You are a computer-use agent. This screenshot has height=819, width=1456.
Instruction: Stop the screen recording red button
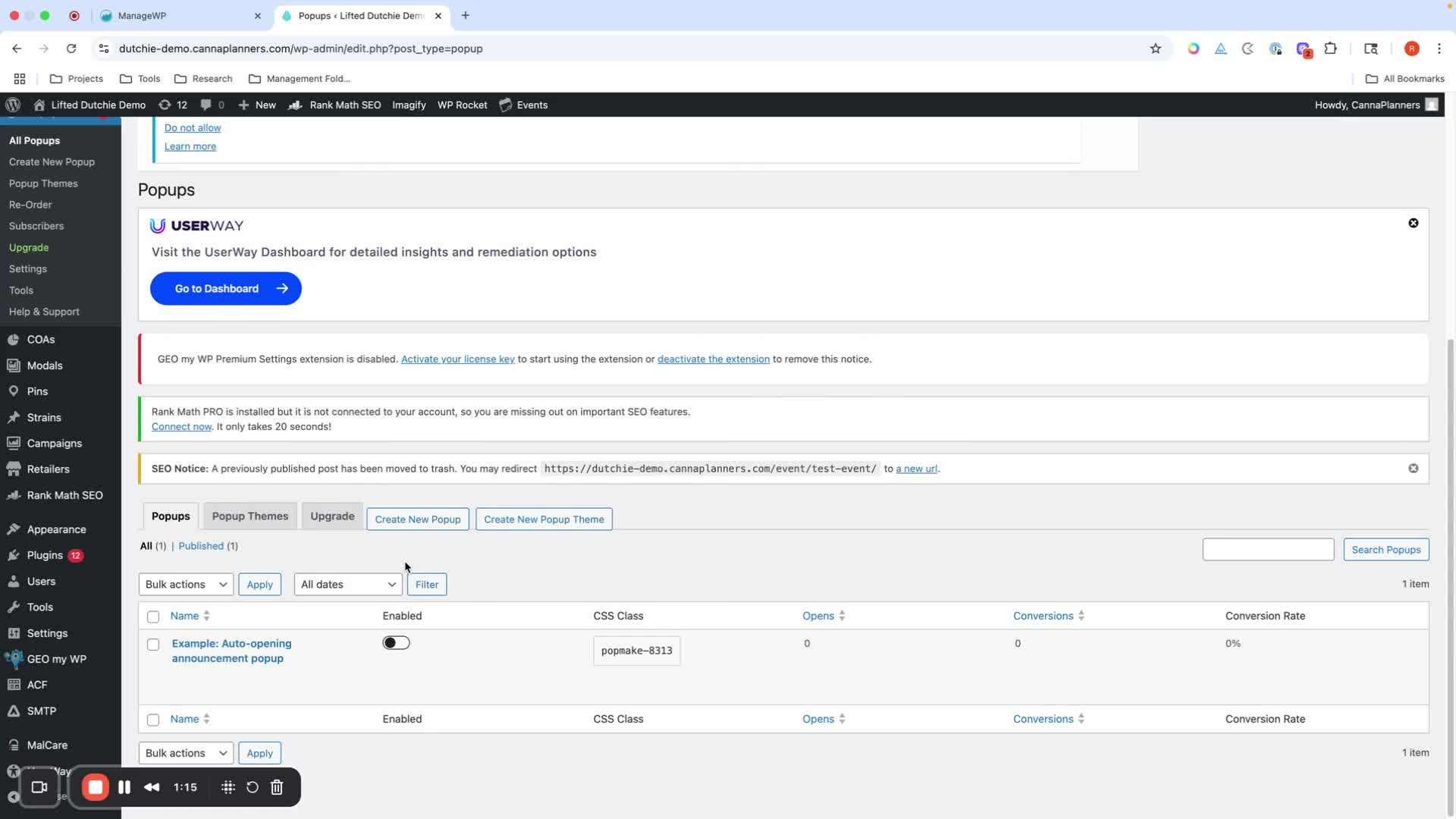(96, 787)
